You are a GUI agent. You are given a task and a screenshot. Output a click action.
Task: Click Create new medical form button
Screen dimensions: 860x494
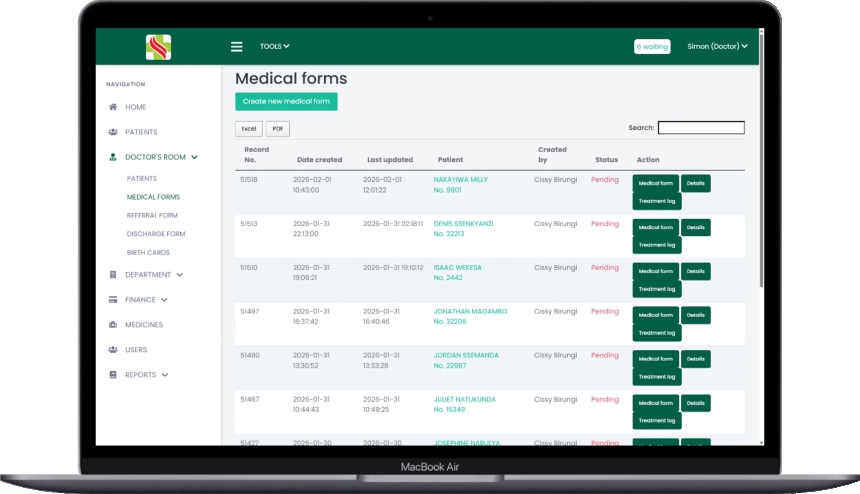tap(286, 102)
